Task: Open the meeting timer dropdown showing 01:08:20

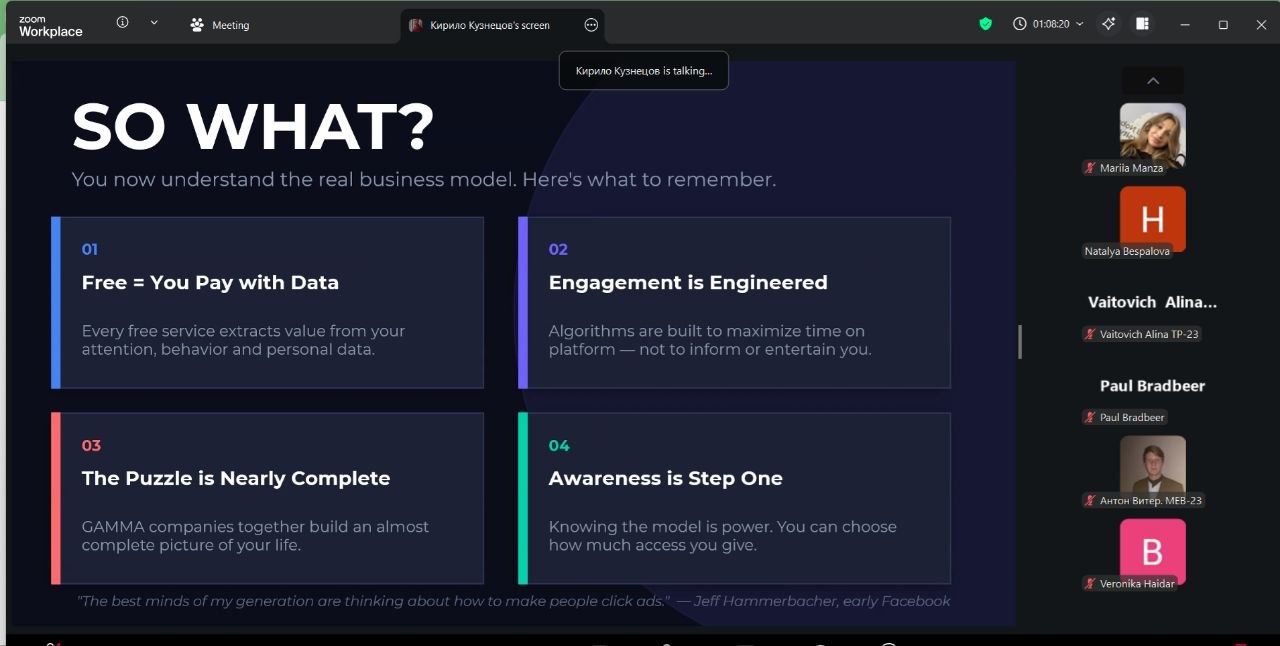Action: (1048, 24)
